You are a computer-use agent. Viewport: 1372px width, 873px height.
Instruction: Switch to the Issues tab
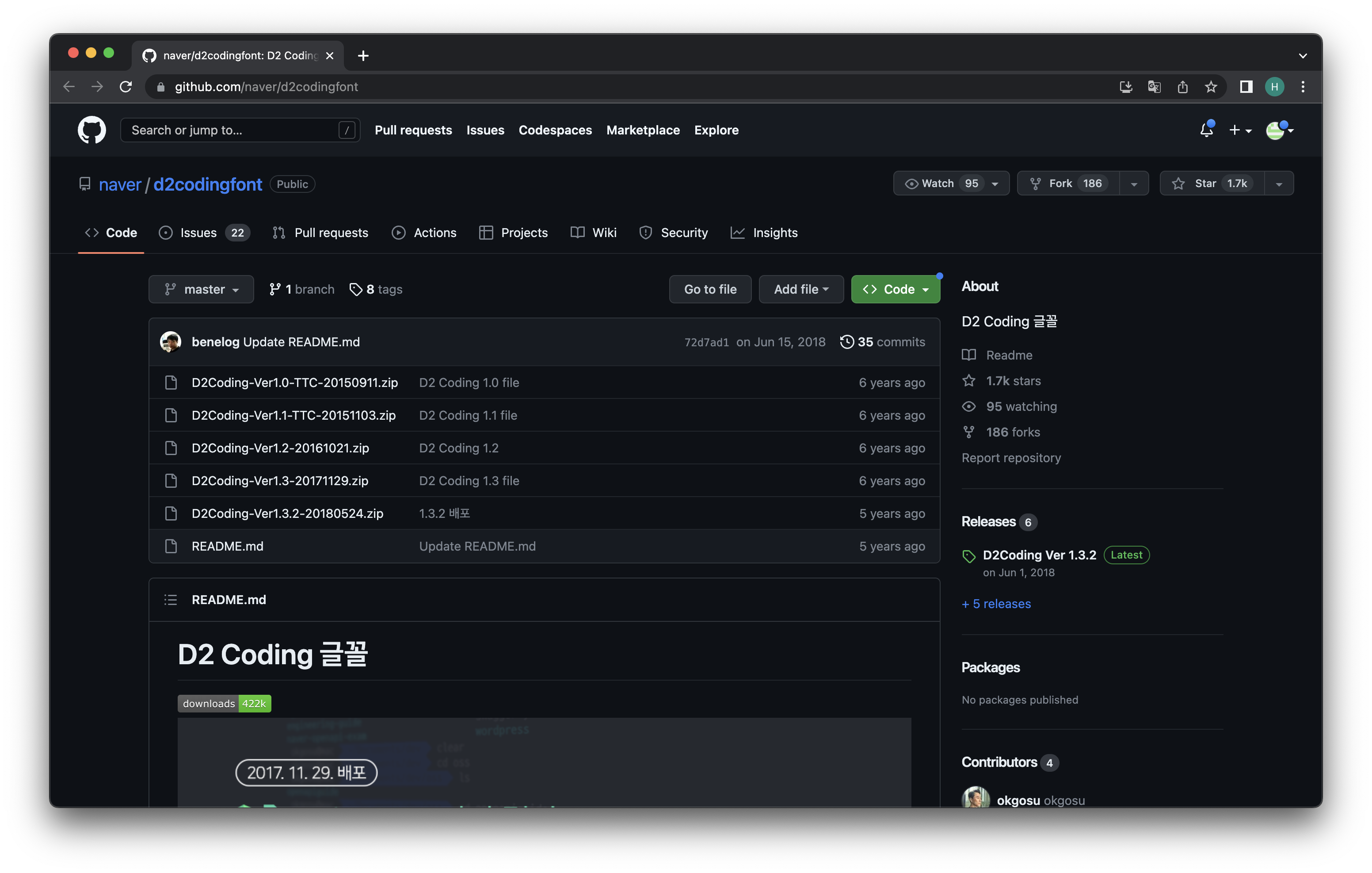tap(204, 233)
